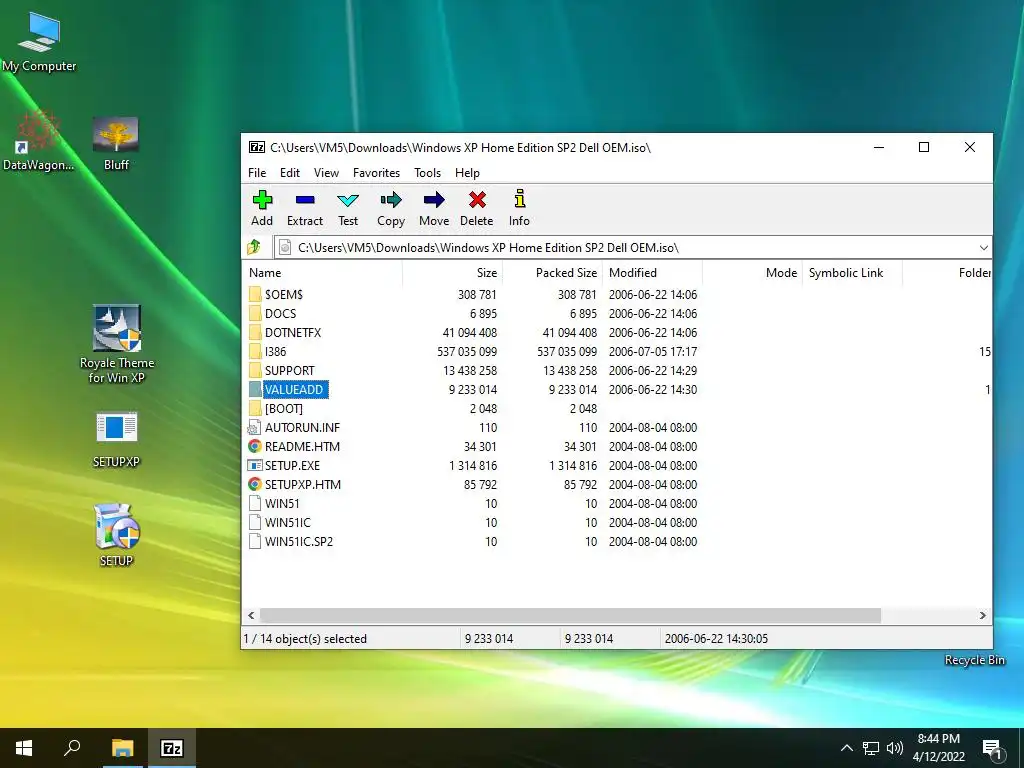Select the WIN51IC file name

[x=287, y=522]
